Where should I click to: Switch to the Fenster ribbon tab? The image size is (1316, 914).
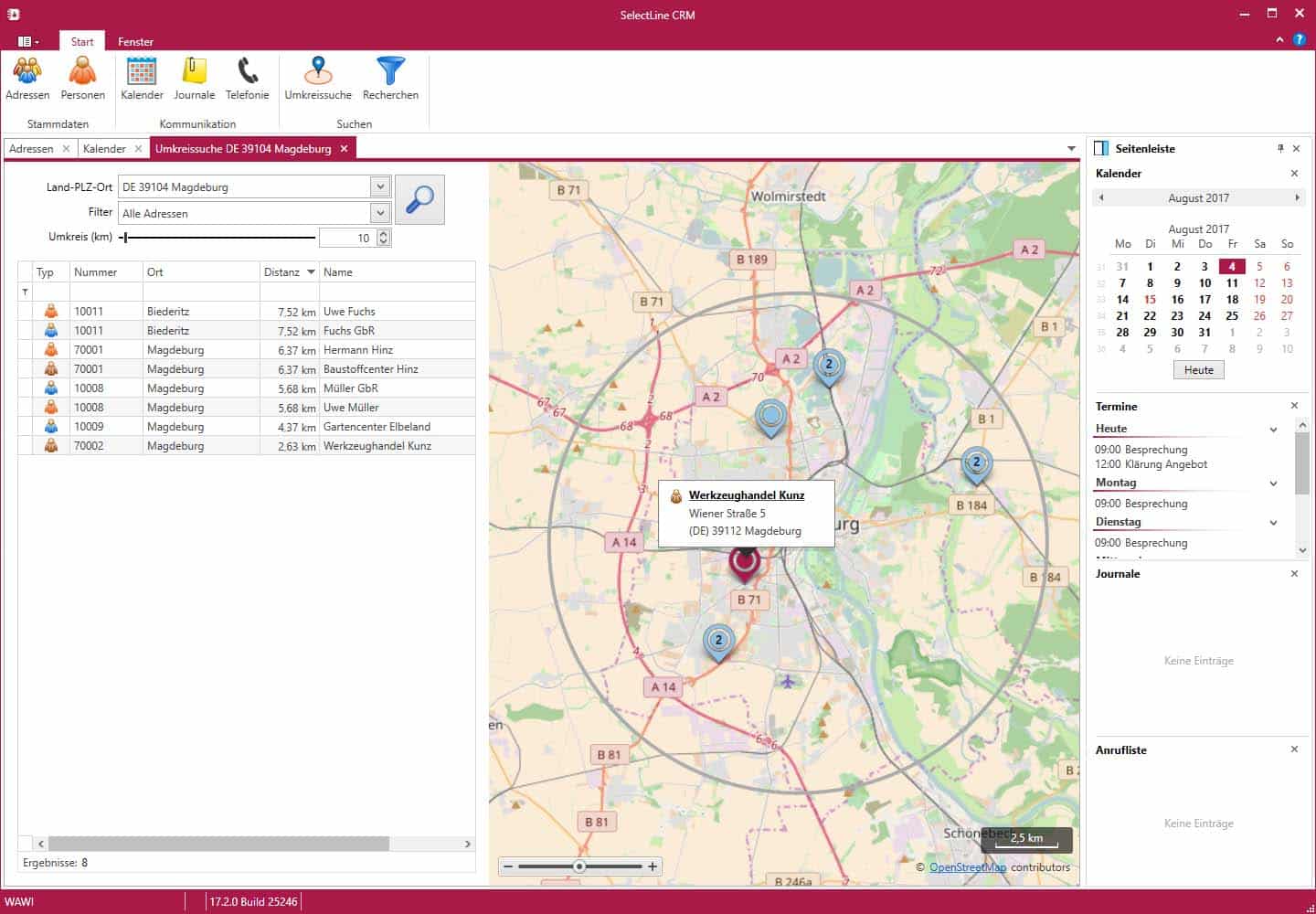(135, 42)
